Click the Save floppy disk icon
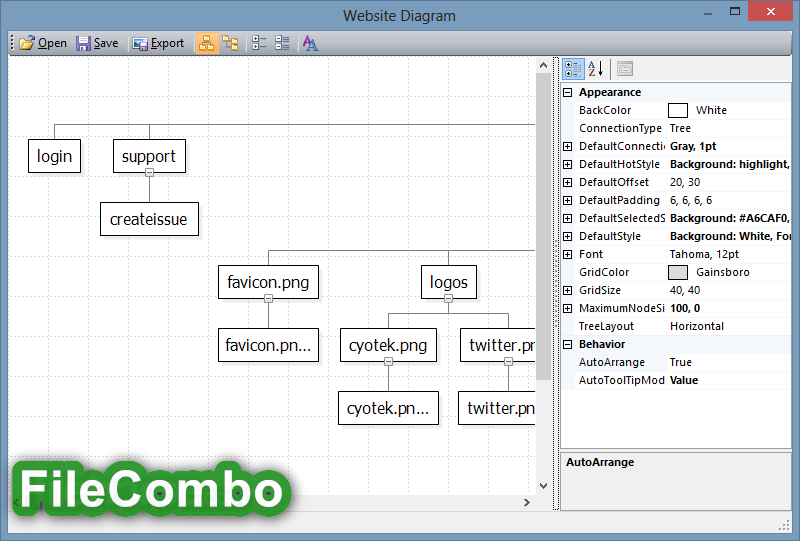Screen dimensions: 800x541 tap(83, 43)
